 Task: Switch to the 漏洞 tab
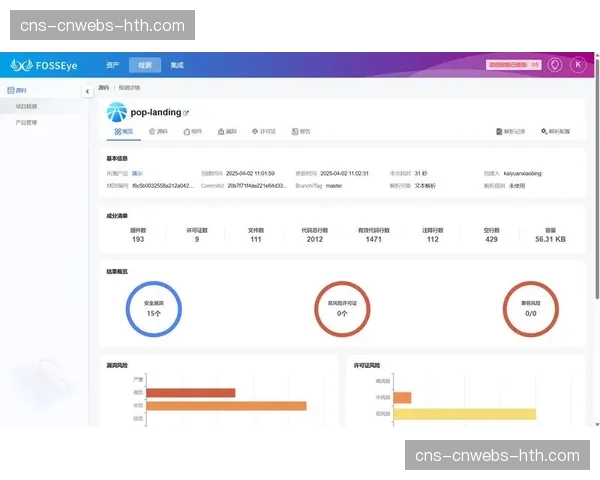click(x=226, y=131)
